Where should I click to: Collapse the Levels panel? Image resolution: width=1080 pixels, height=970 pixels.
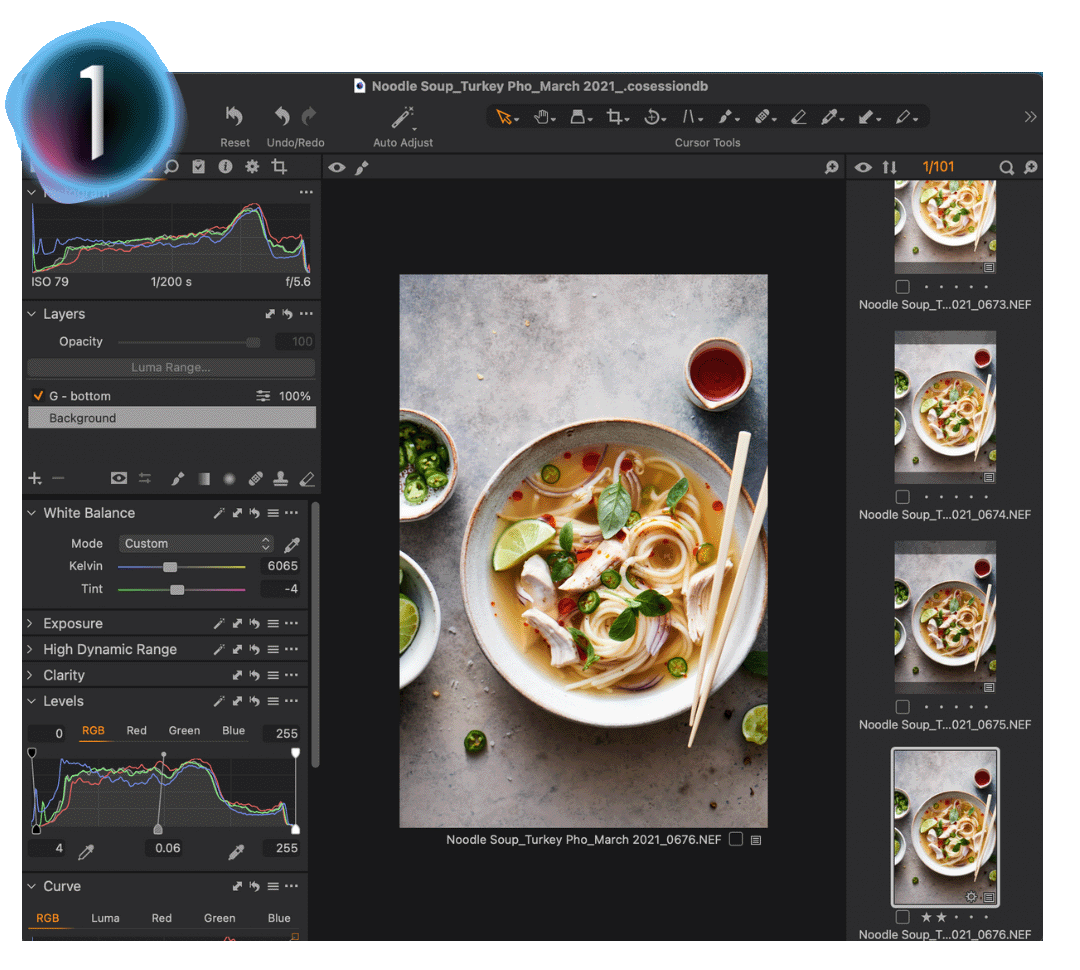pos(30,701)
